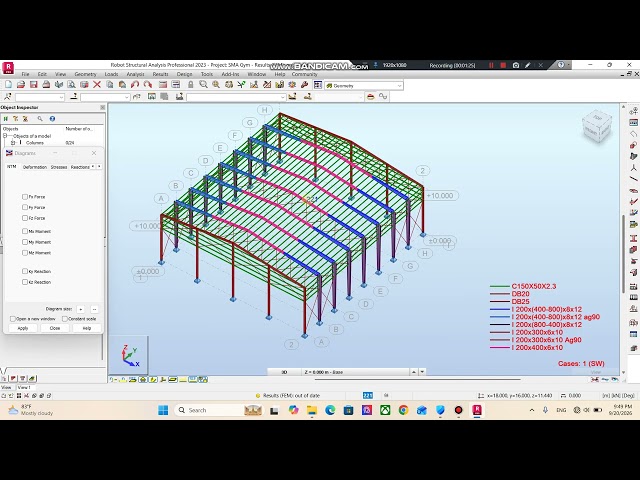Click the Print icon in the toolbar
The image size is (640, 480).
tap(46, 84)
